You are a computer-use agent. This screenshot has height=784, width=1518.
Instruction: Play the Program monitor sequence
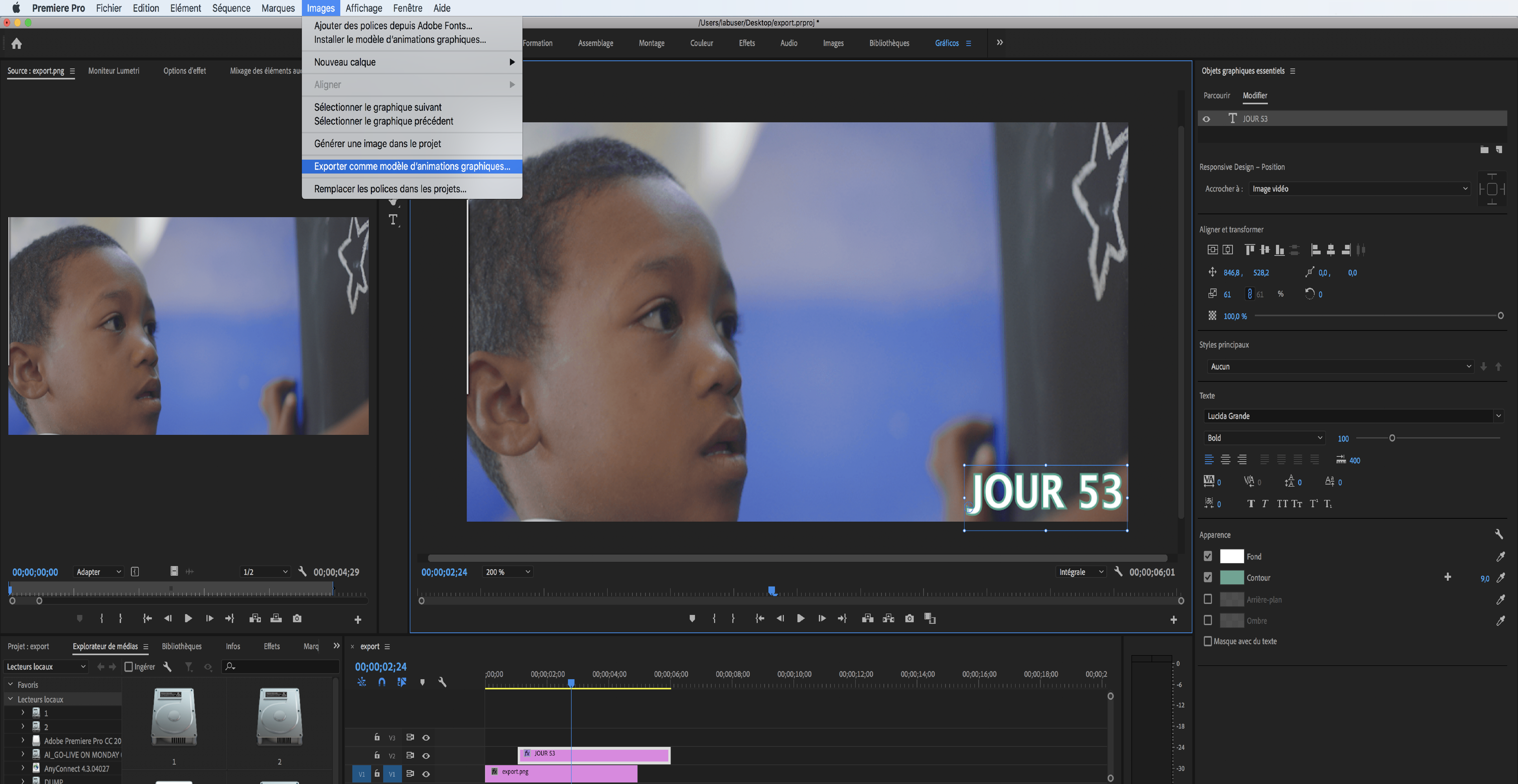coord(800,619)
